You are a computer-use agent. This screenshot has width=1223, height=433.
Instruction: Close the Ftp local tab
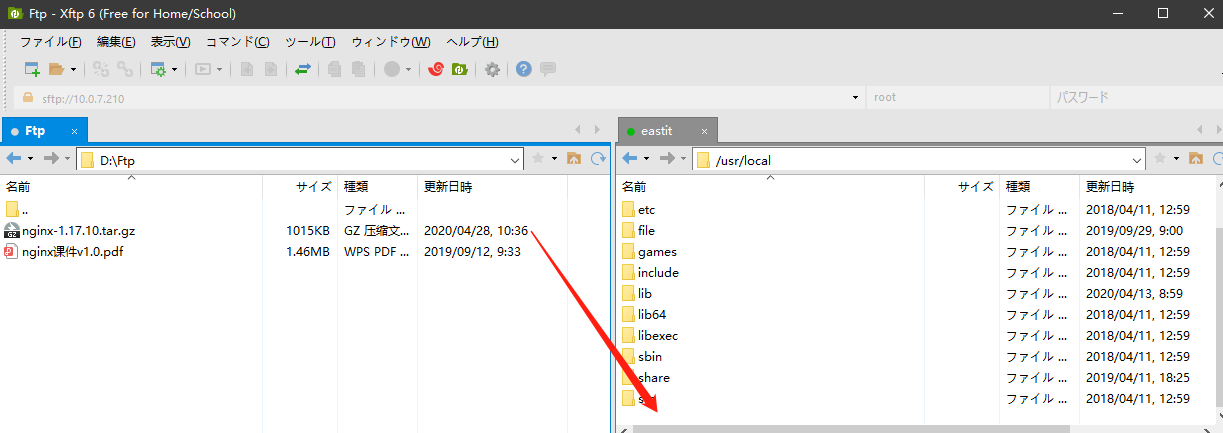74,131
